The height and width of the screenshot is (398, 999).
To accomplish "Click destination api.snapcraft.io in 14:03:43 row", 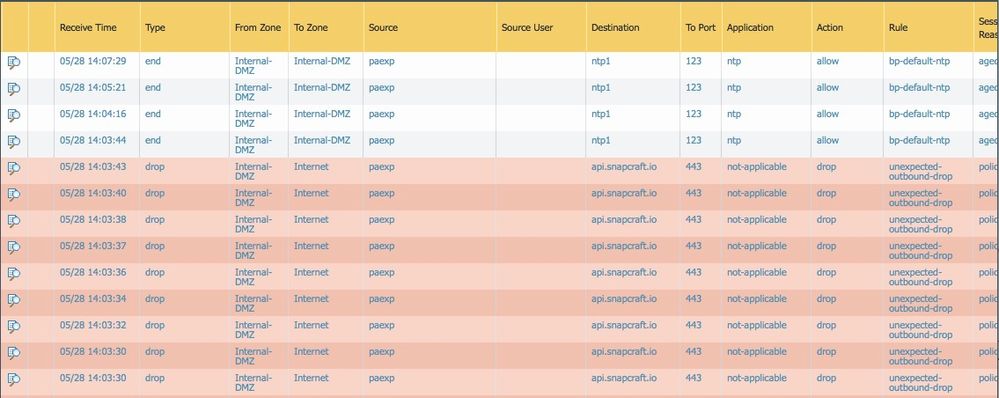I will pyautogui.click(x=624, y=167).
